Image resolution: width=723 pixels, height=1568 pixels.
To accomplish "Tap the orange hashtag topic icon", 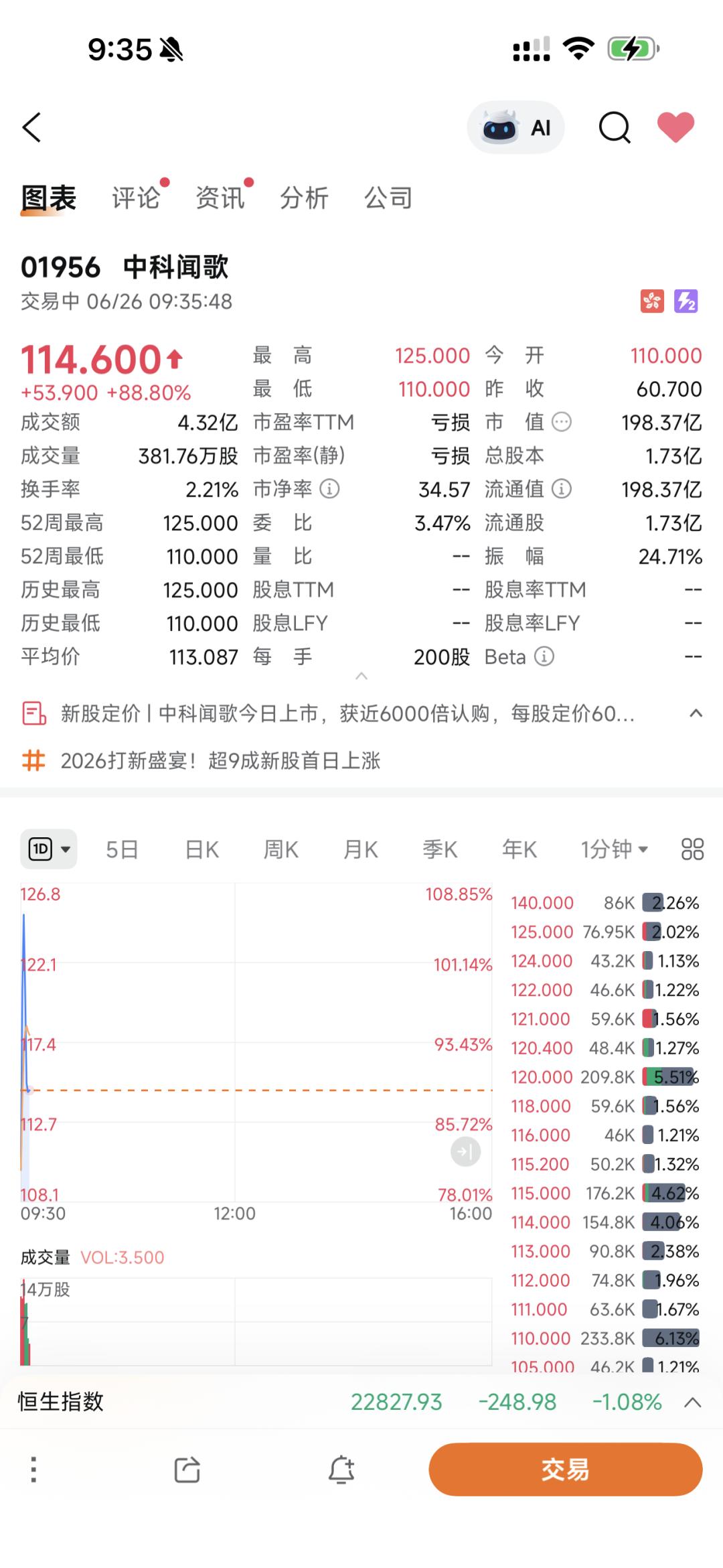I will click(34, 761).
